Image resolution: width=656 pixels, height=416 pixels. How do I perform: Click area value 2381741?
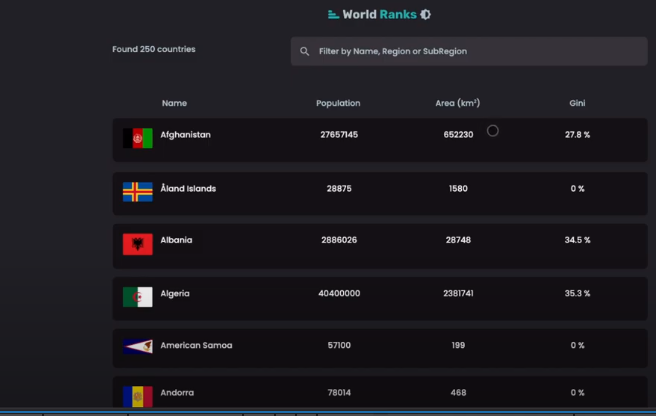coord(458,293)
